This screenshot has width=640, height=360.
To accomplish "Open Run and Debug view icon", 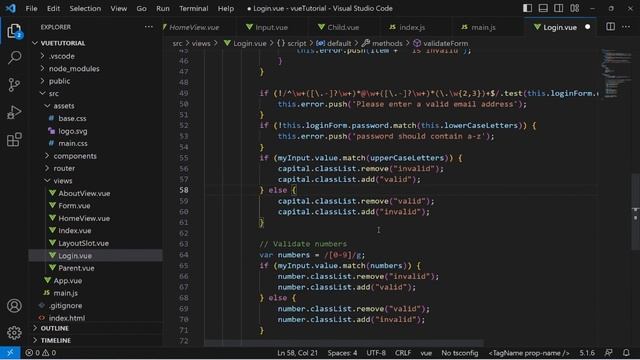I will (14, 112).
